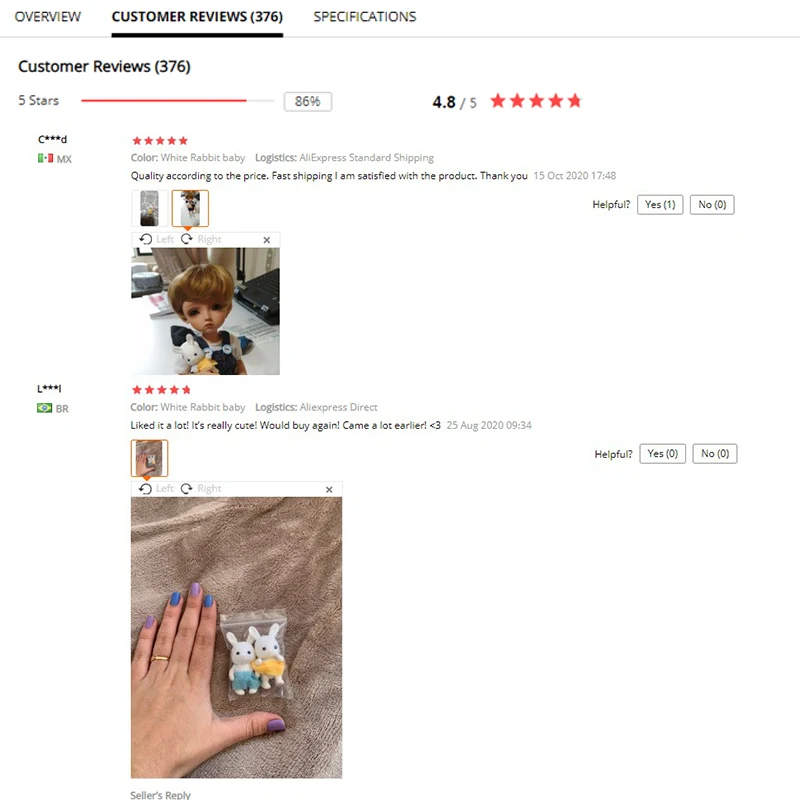
Task: Click the Mexico flag icon
Action: click(x=45, y=159)
